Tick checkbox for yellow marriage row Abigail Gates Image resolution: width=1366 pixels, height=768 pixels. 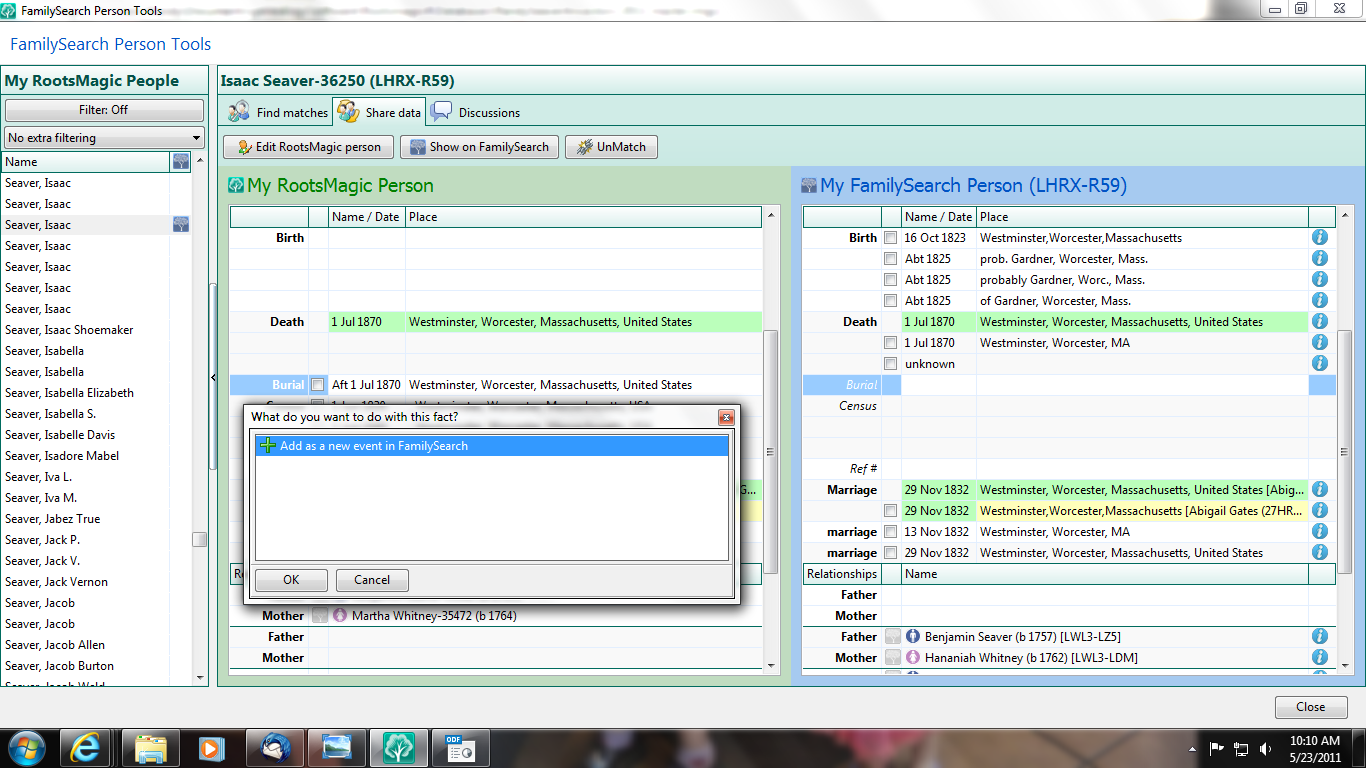click(x=890, y=511)
